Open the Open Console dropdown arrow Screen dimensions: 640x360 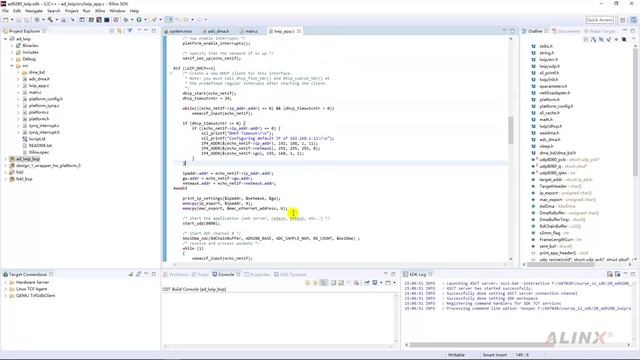(394, 283)
